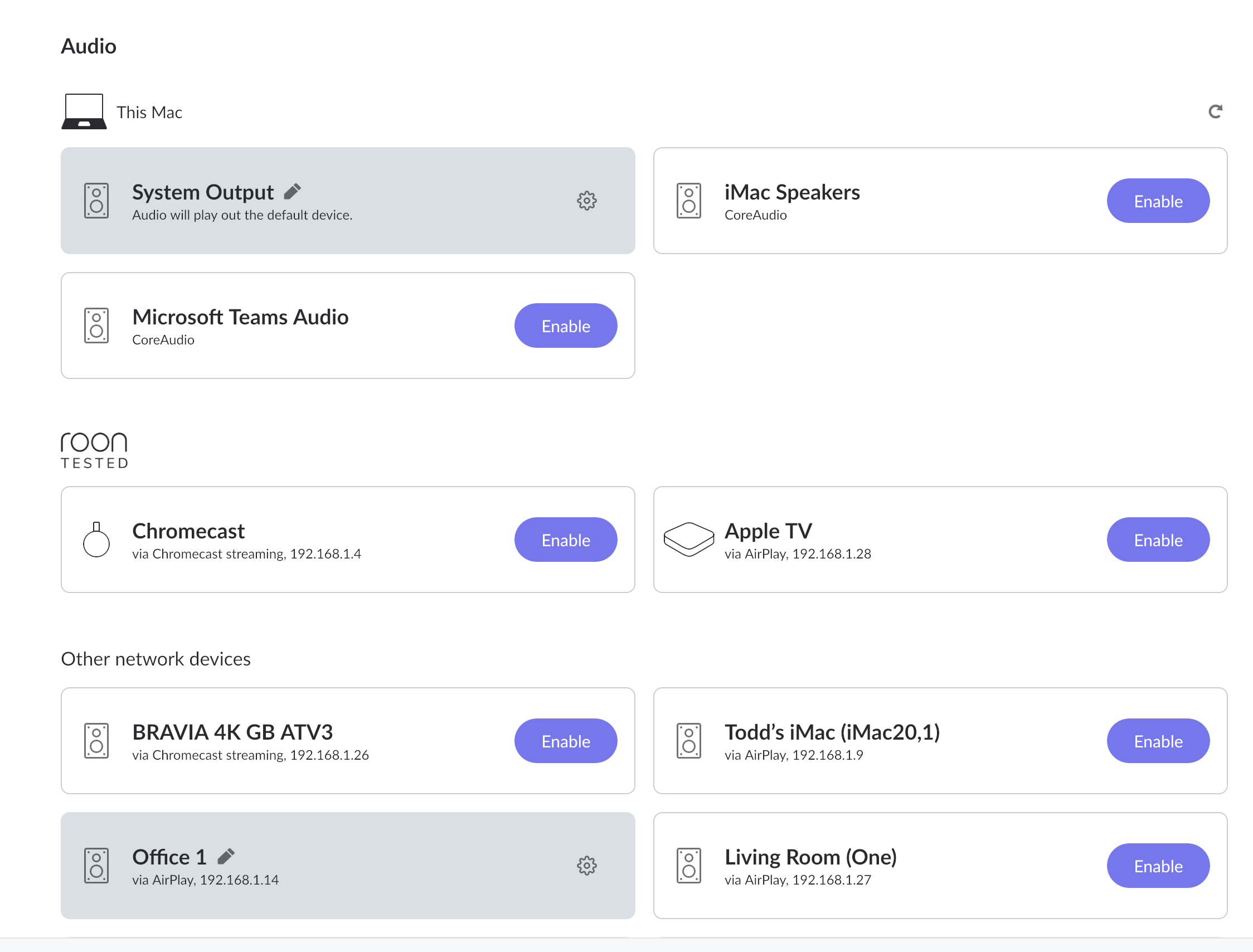The image size is (1253, 952).
Task: Click the refresh icon for This Mac
Action: point(1215,111)
